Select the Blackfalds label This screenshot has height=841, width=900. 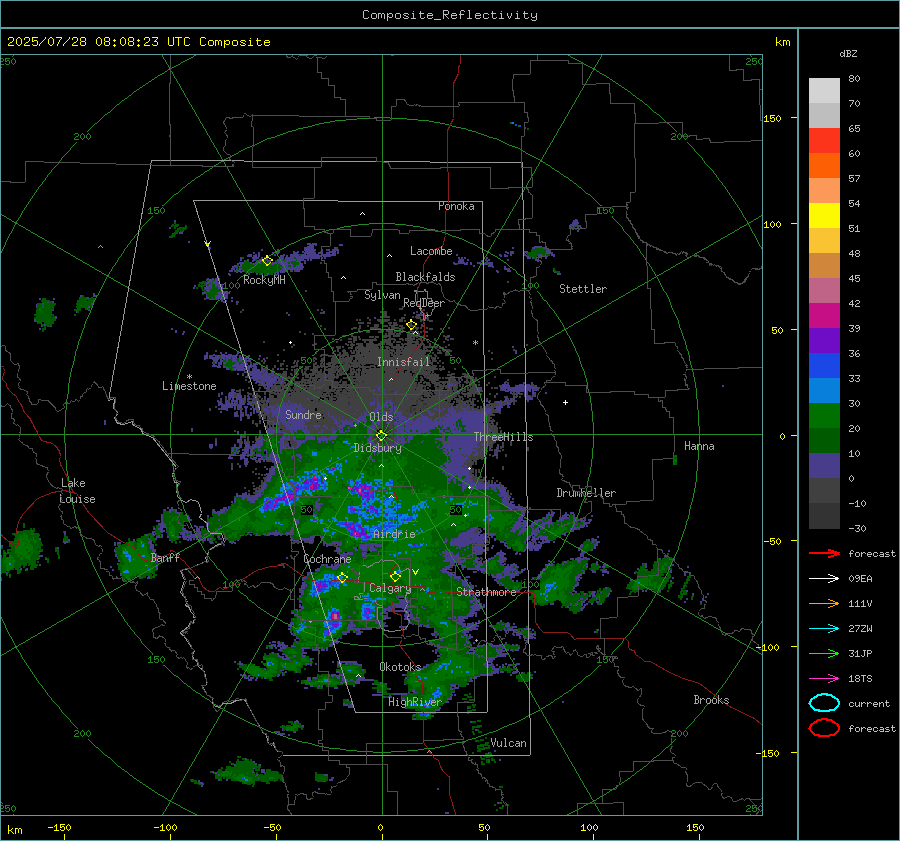pyautogui.click(x=425, y=277)
